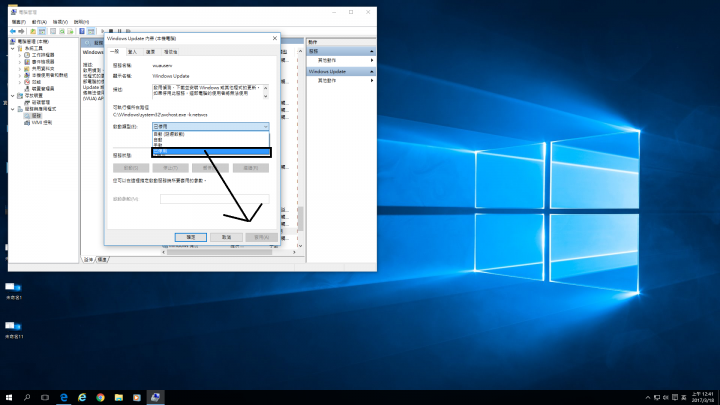Screen dimensions: 720x405
Task: Choose 手動 (Manual) in startup type list
Action: click(210, 145)
